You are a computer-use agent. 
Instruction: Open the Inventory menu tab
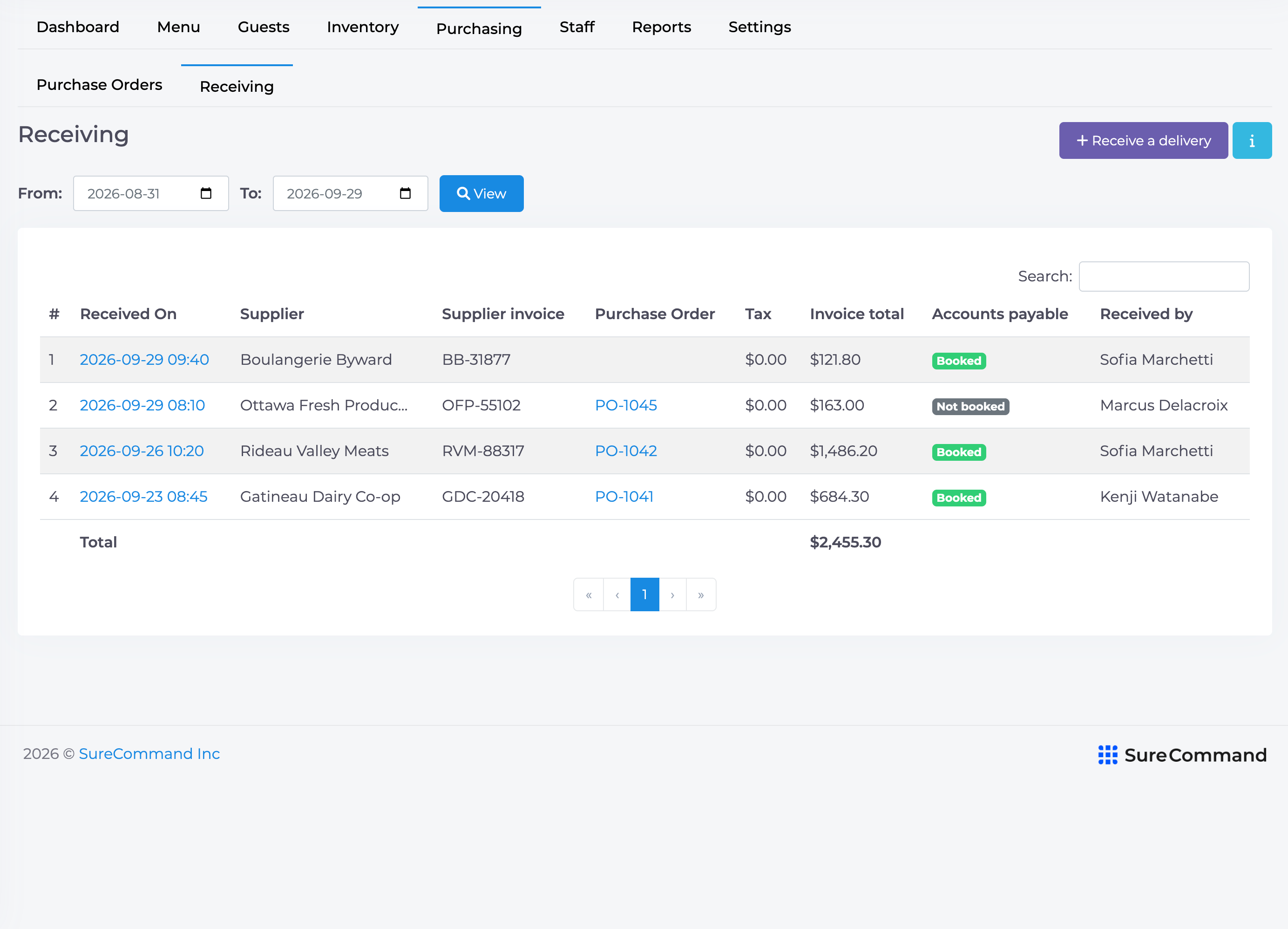[x=363, y=27]
